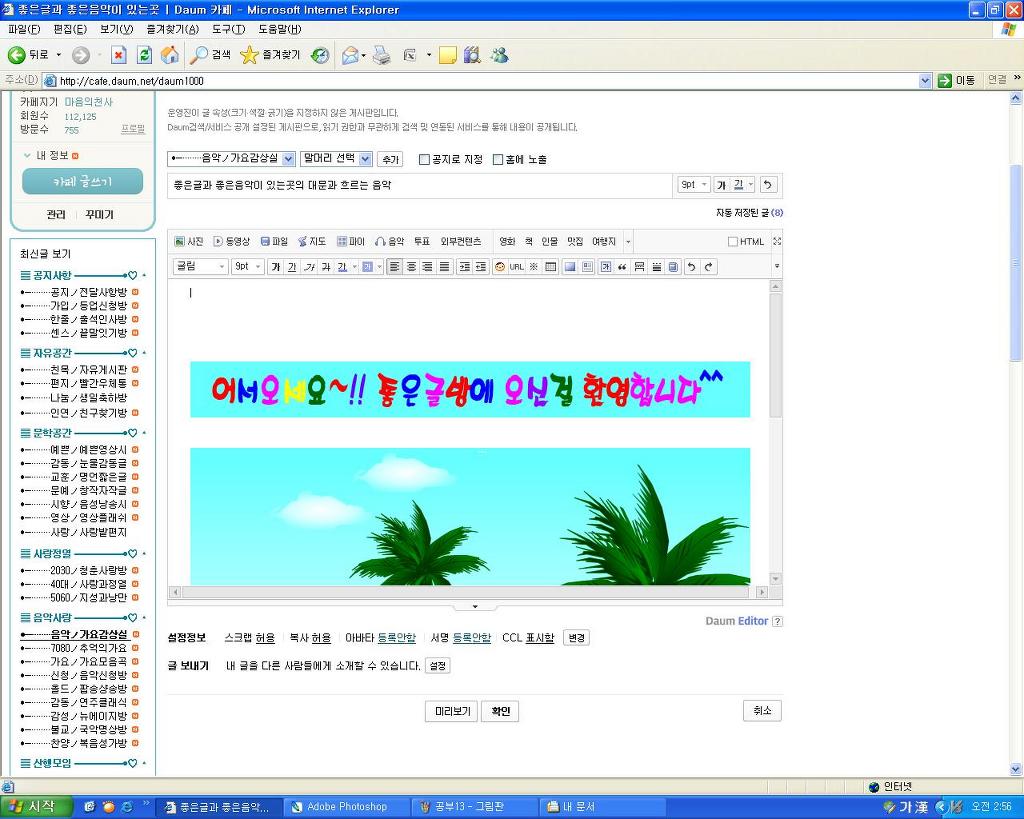Click the emoticon smiley icon in editor
Screen dimensions: 1024x819
[500, 267]
